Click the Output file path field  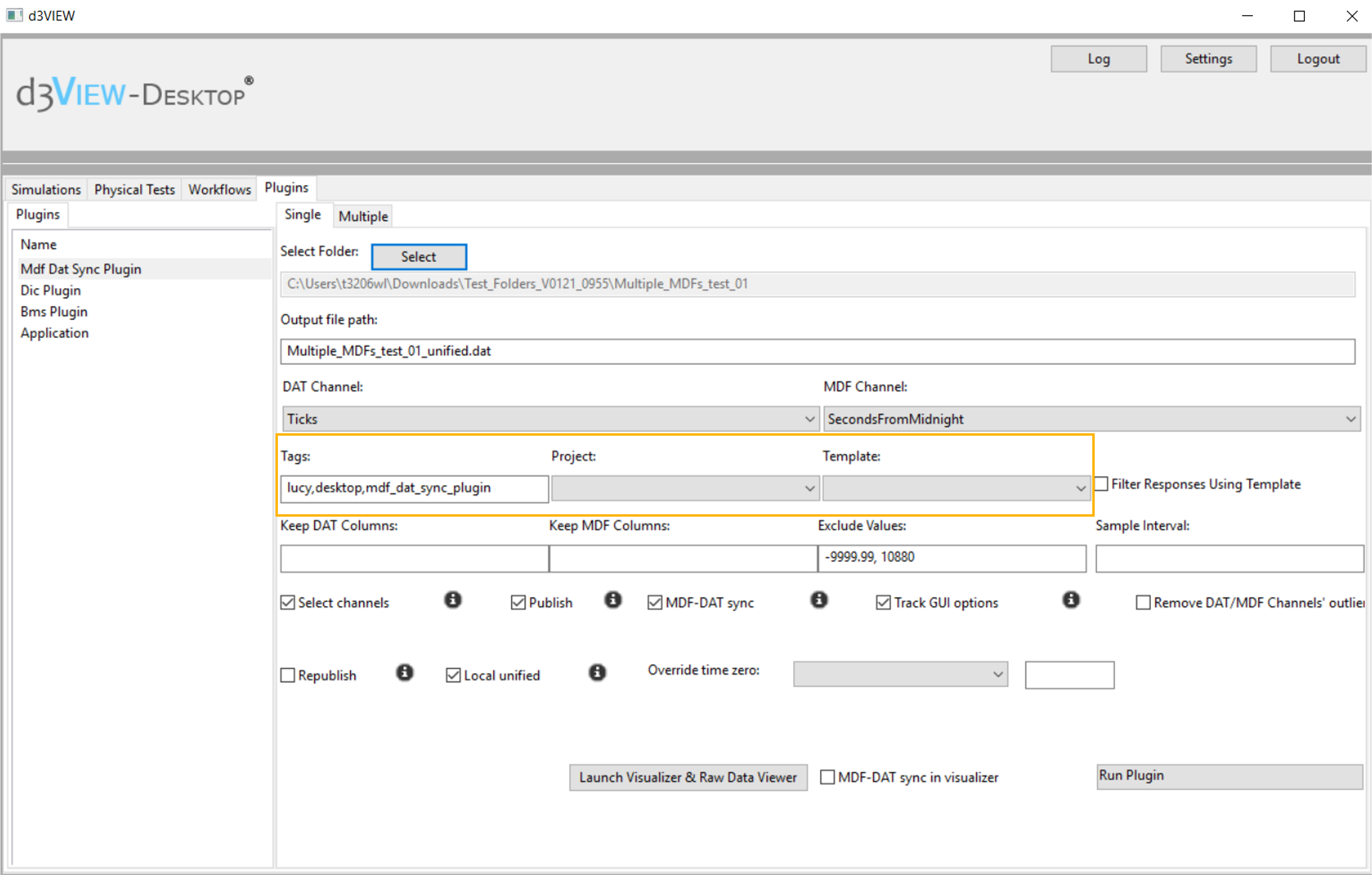[817, 351]
